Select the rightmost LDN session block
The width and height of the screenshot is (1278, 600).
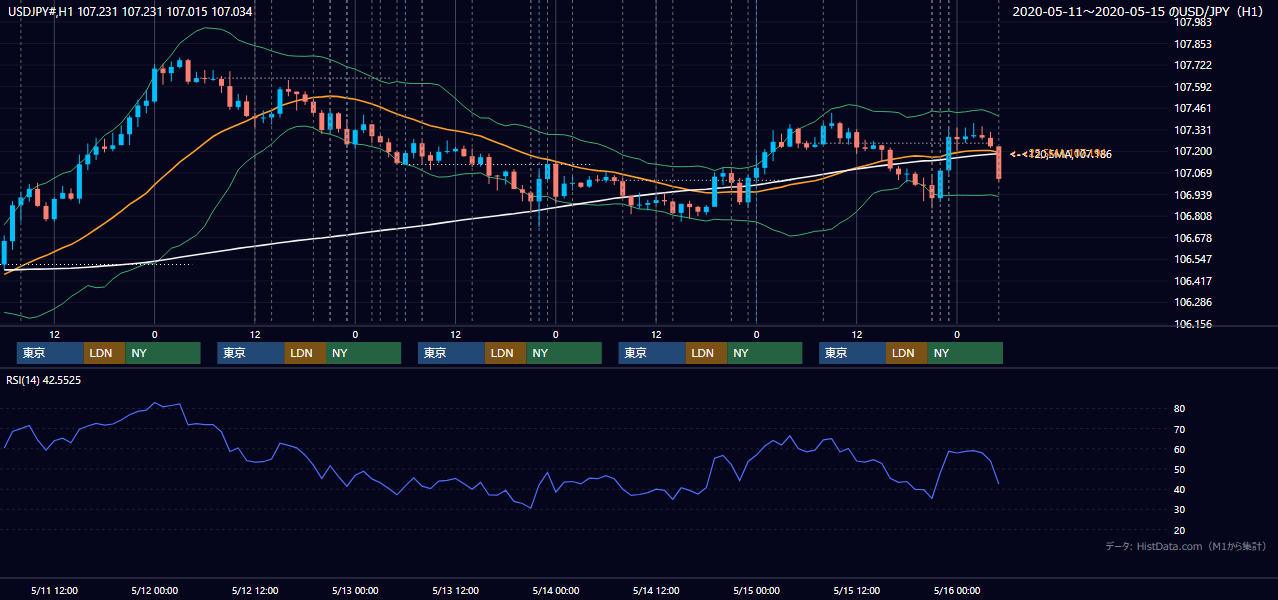tap(907, 353)
